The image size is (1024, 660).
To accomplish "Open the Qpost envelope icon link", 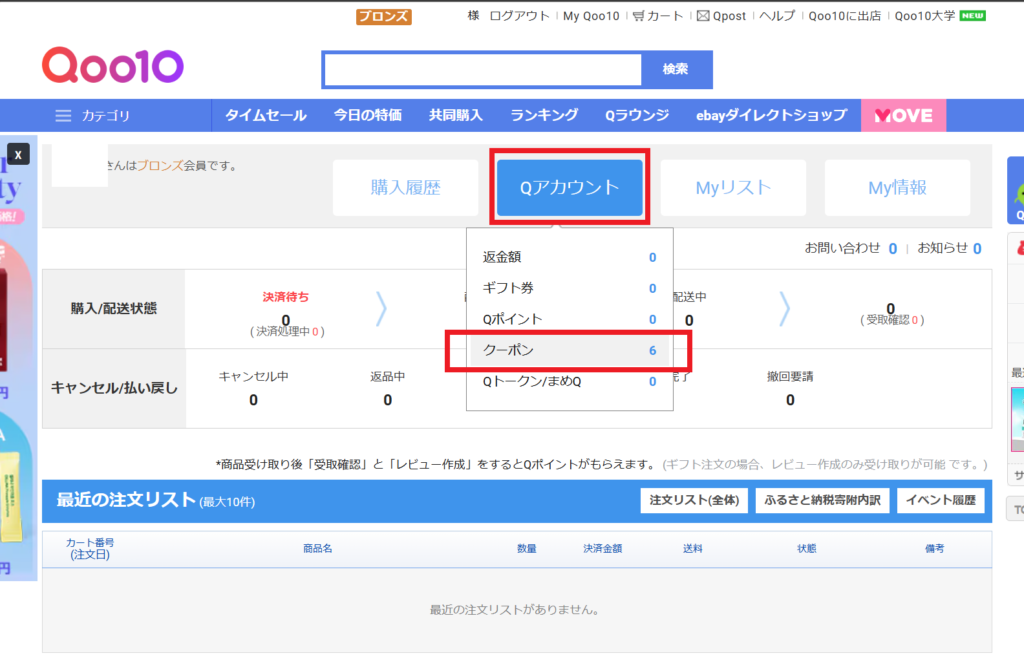I will pos(703,16).
